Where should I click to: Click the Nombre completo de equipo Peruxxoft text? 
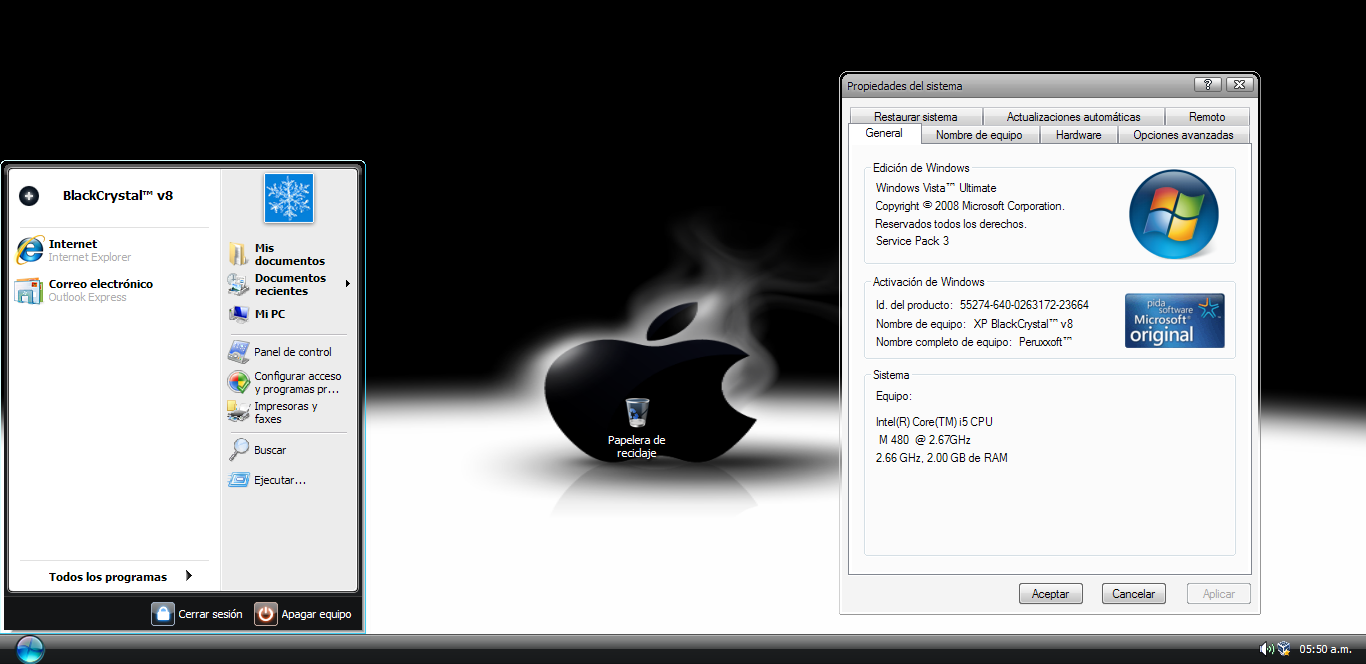click(974, 342)
